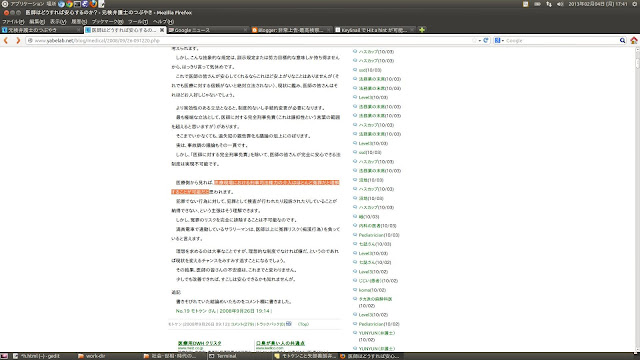Open the battery indicator in the top panel
Viewport: 640px width, 360px height.
coord(537,4)
